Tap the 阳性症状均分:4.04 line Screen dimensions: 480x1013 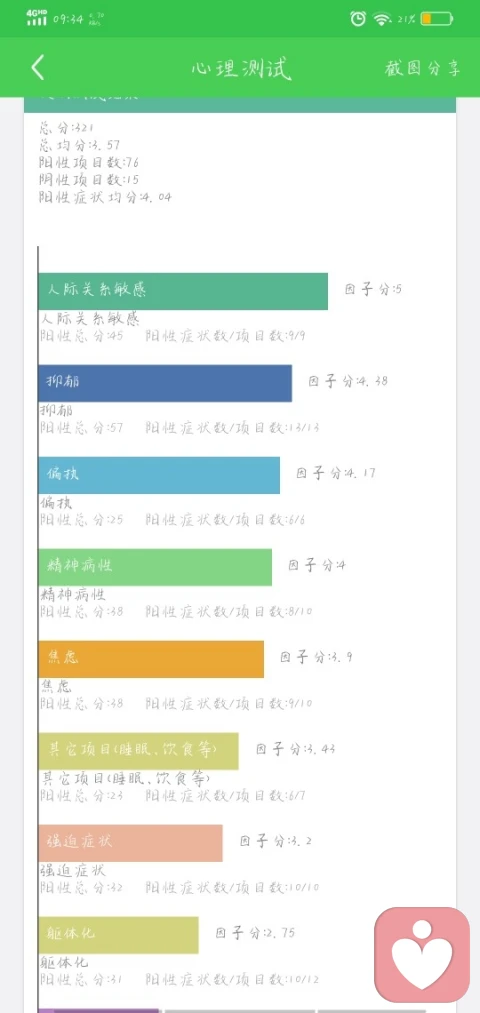pos(105,197)
